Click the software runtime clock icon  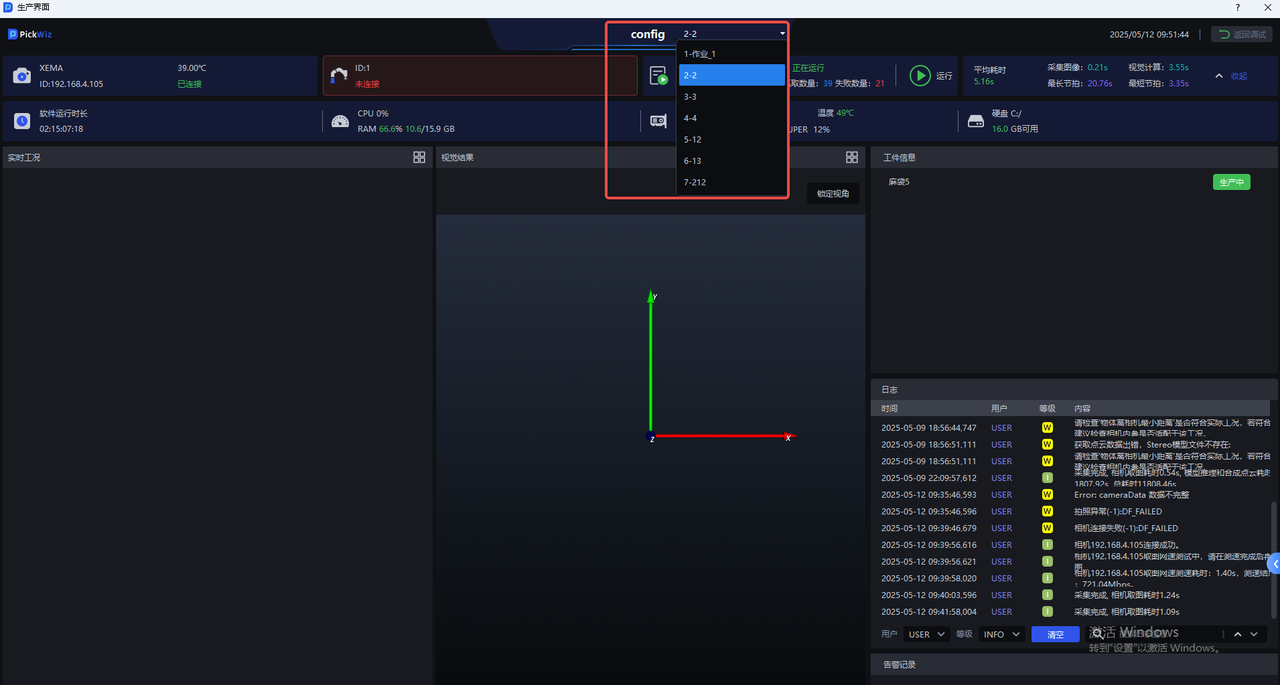coord(22,121)
